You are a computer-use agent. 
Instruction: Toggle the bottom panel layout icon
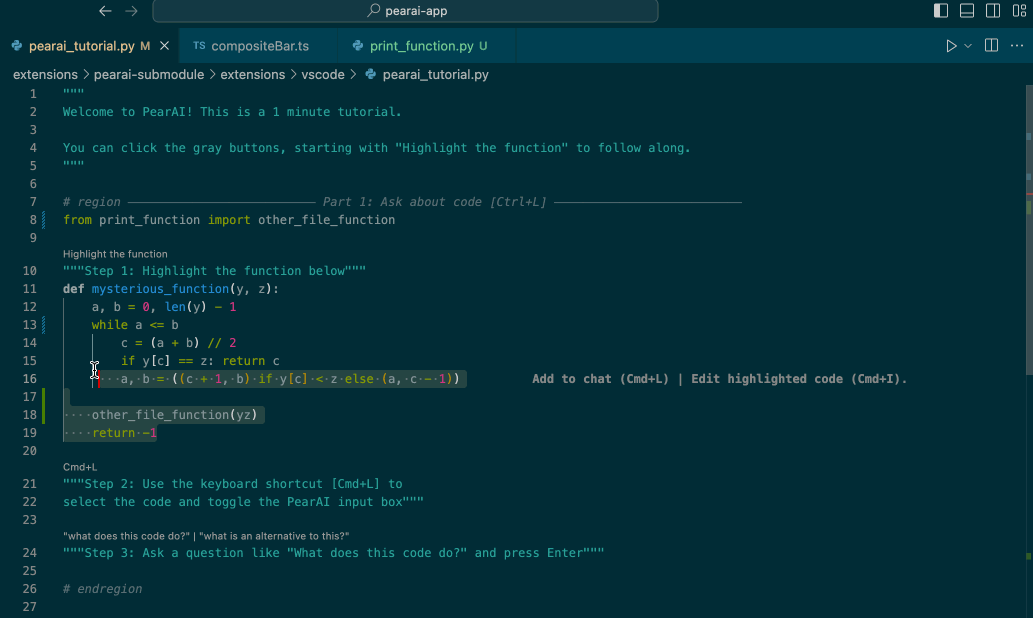click(966, 11)
